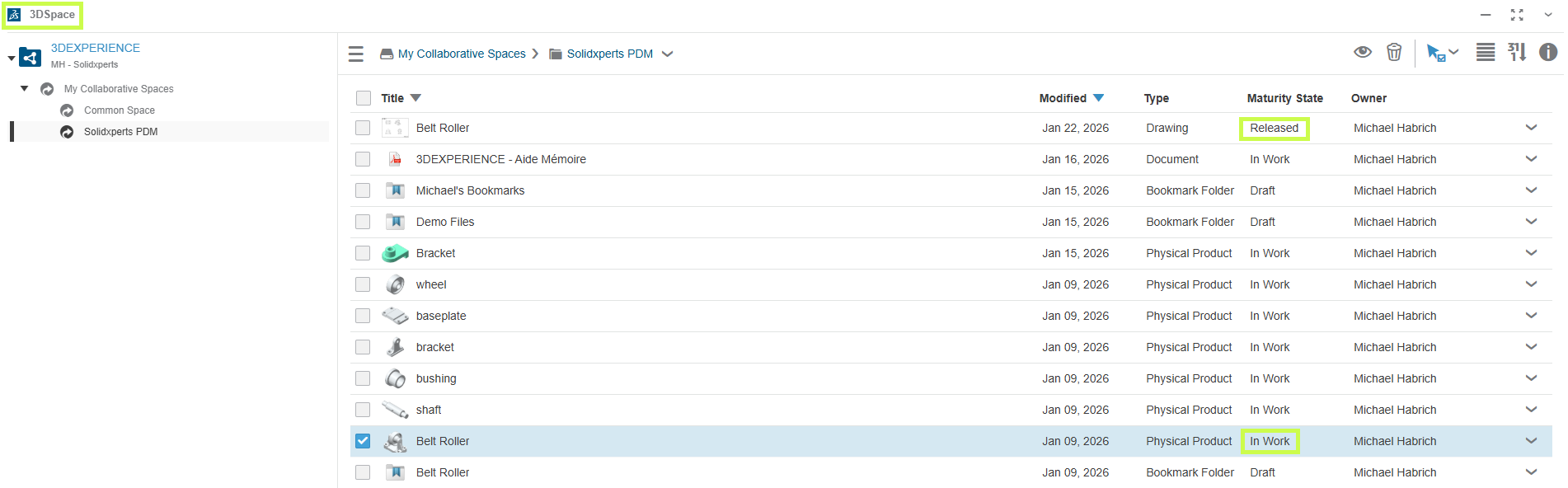1568x488 pixels.
Task: Click the baseplate part icon
Action: pyautogui.click(x=396, y=316)
